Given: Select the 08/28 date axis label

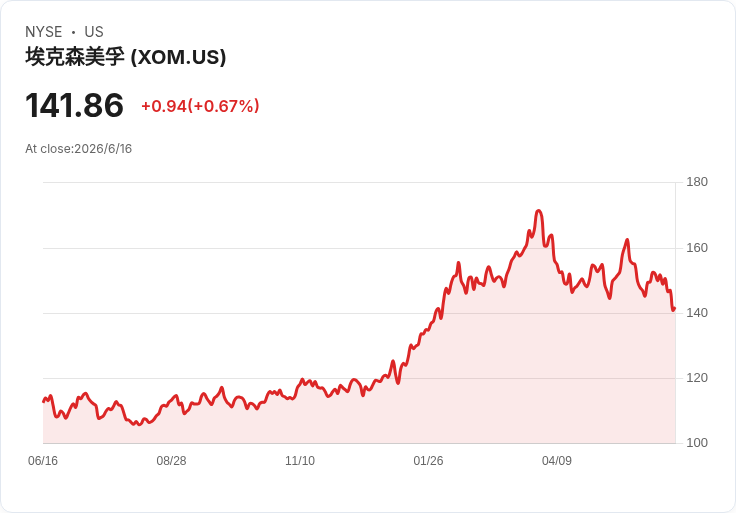Looking at the screenshot, I should [171, 461].
